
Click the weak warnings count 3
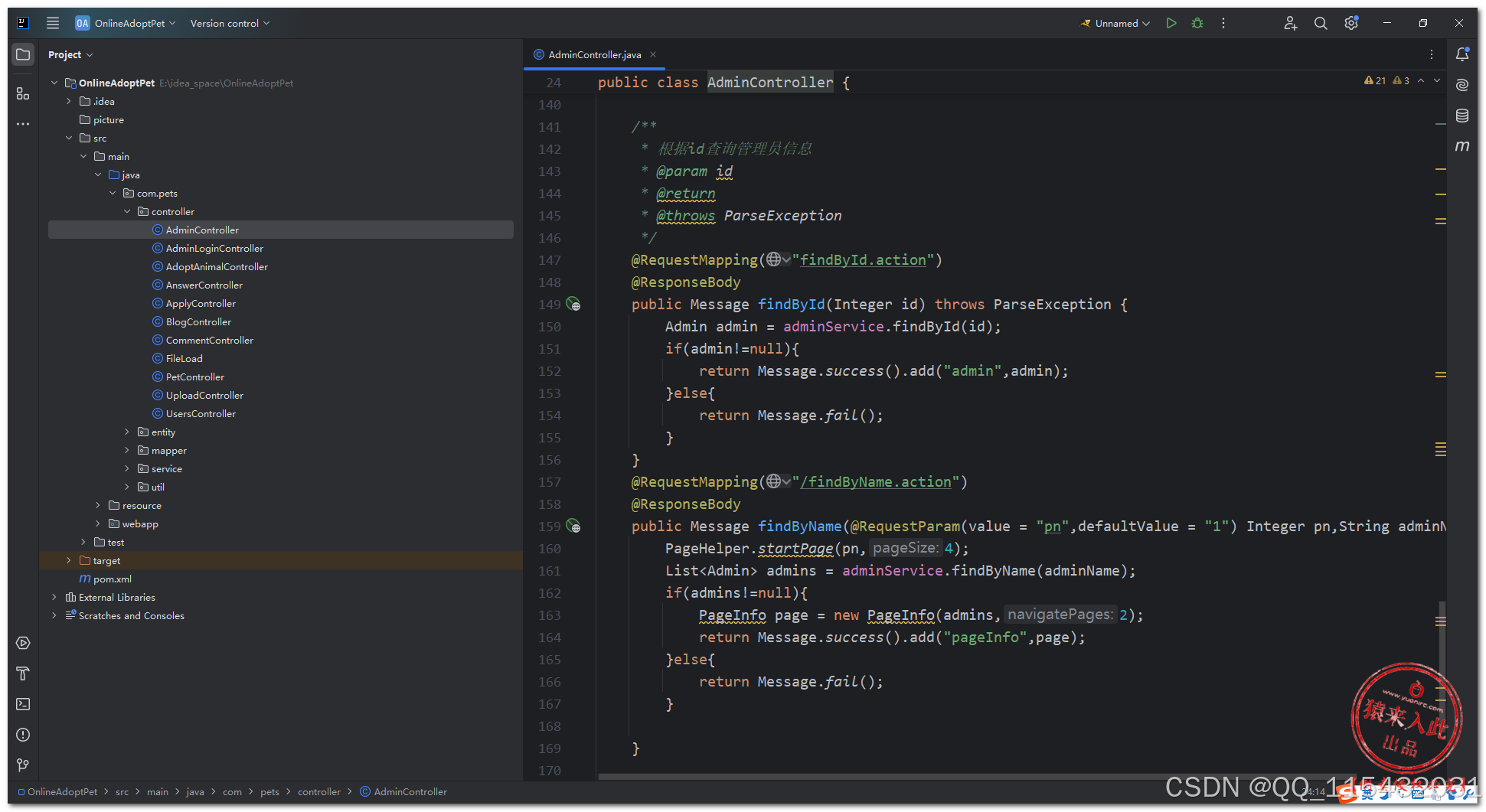tap(1401, 80)
